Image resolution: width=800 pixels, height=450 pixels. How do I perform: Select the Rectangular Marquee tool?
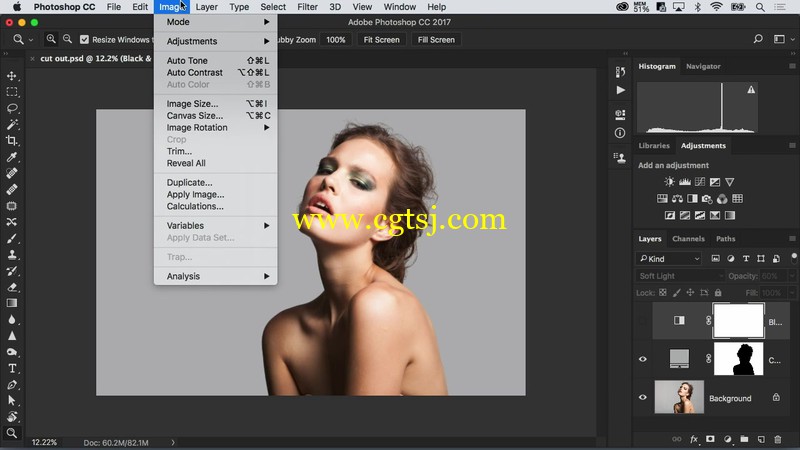pos(12,92)
